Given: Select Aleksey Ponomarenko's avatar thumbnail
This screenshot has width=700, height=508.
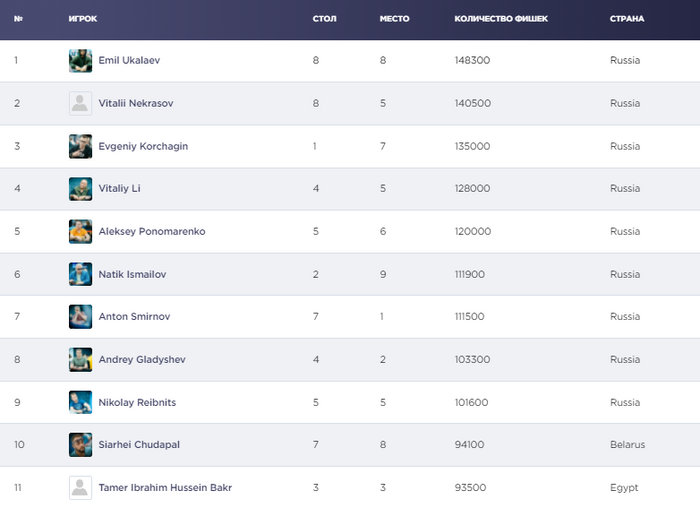Looking at the screenshot, I should [x=80, y=232].
